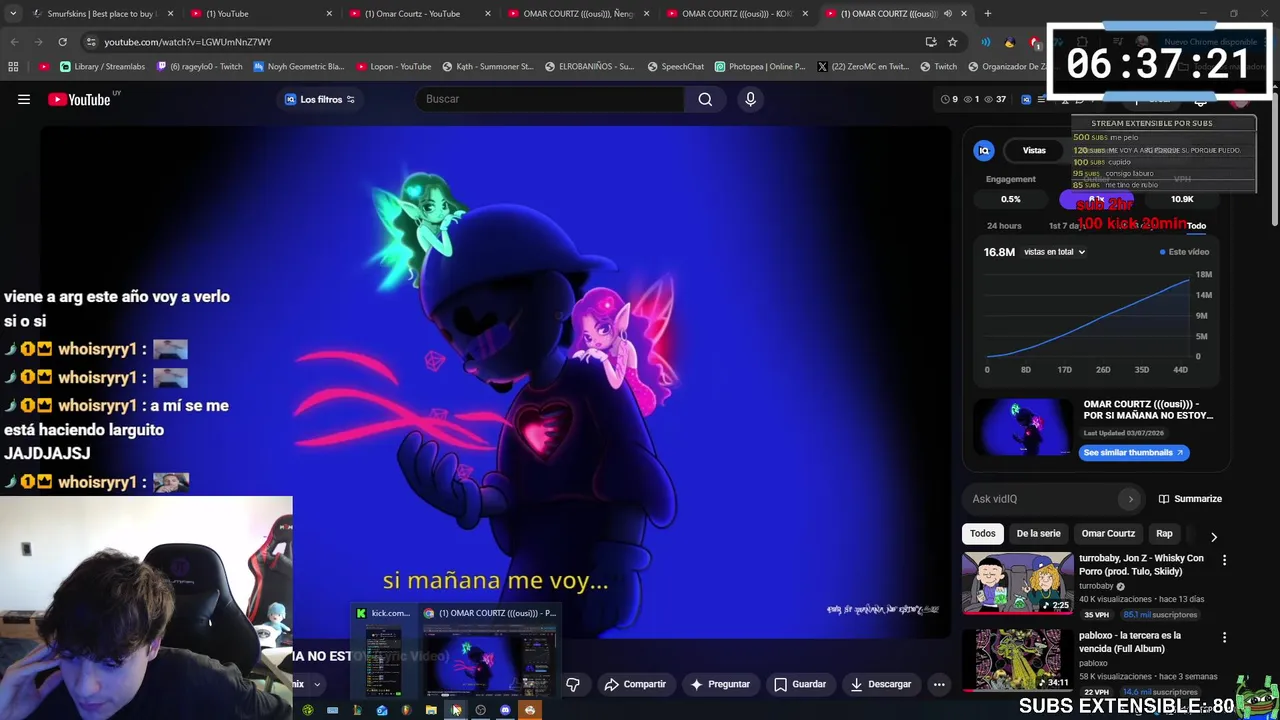Screen dimensions: 1280x720
Task: Expand the channel dropdown arrow below the title
Action: pyautogui.click(x=316, y=684)
